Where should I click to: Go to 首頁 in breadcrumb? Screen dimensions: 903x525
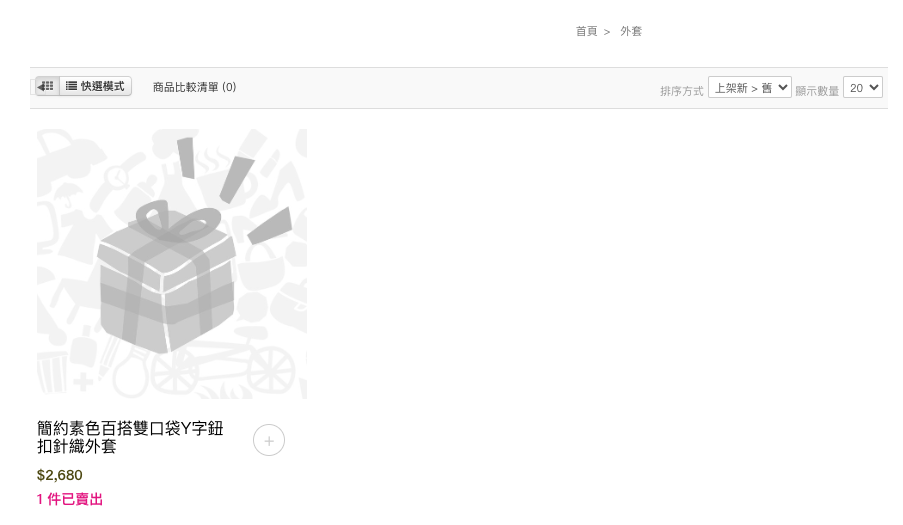tap(586, 32)
